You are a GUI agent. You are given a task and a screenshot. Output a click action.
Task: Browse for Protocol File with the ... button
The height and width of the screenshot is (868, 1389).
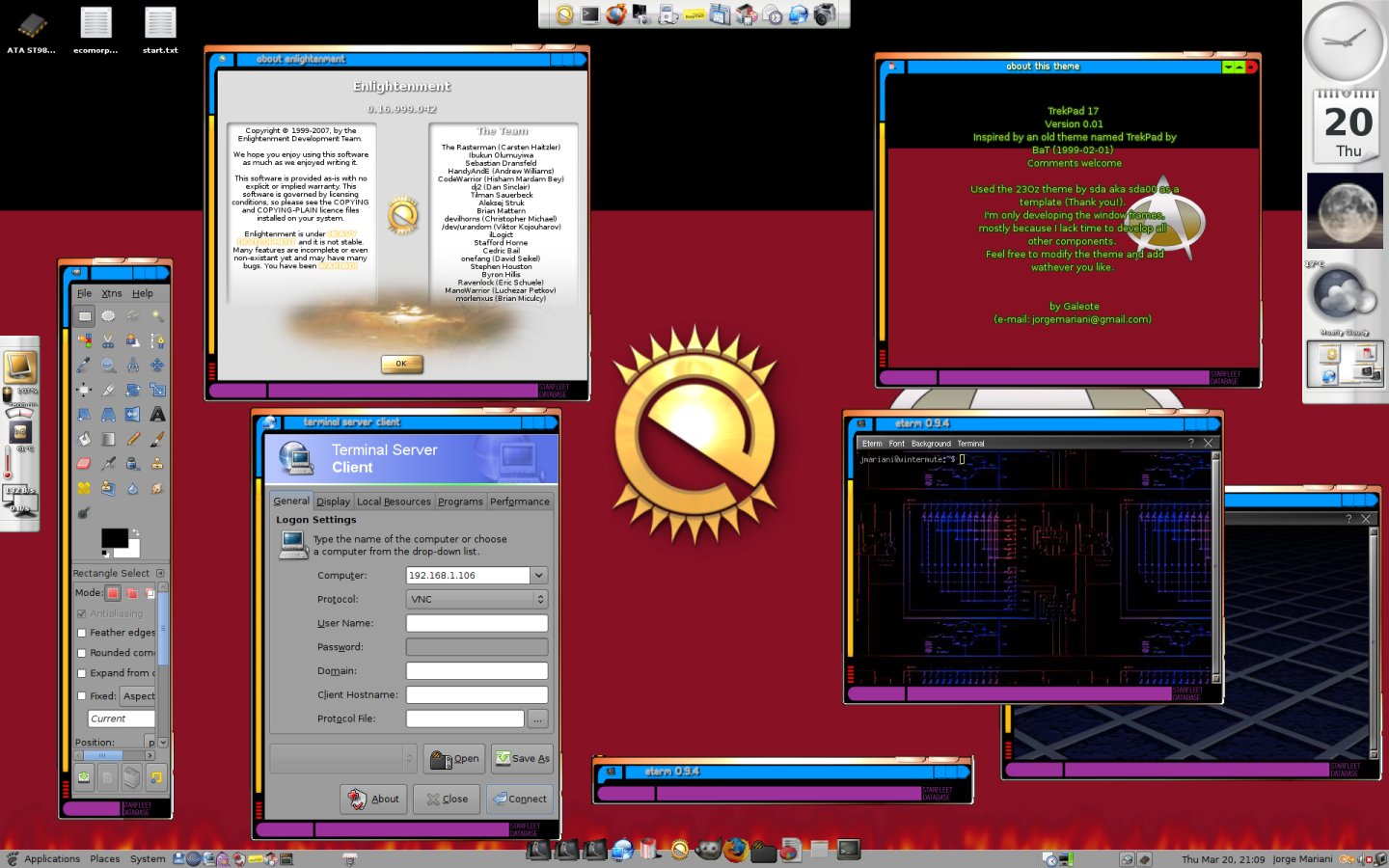tap(537, 719)
